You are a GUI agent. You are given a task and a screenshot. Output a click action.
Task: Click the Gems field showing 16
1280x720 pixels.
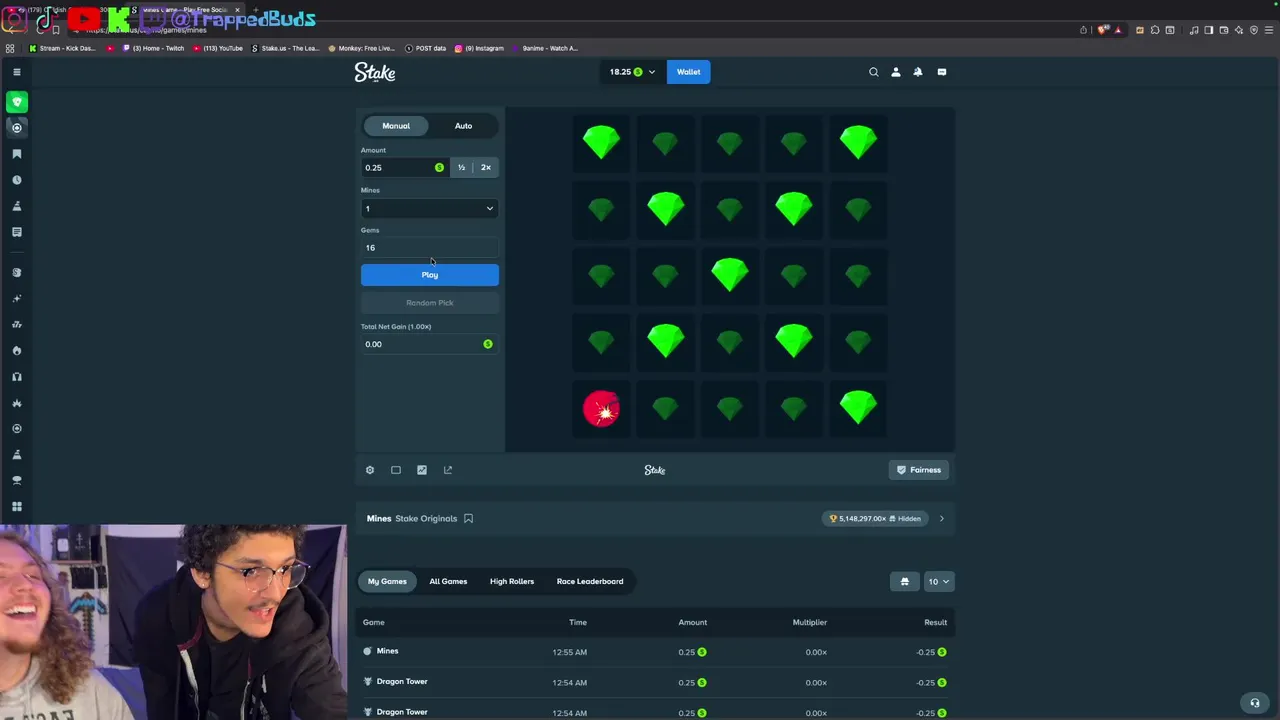[429, 247]
